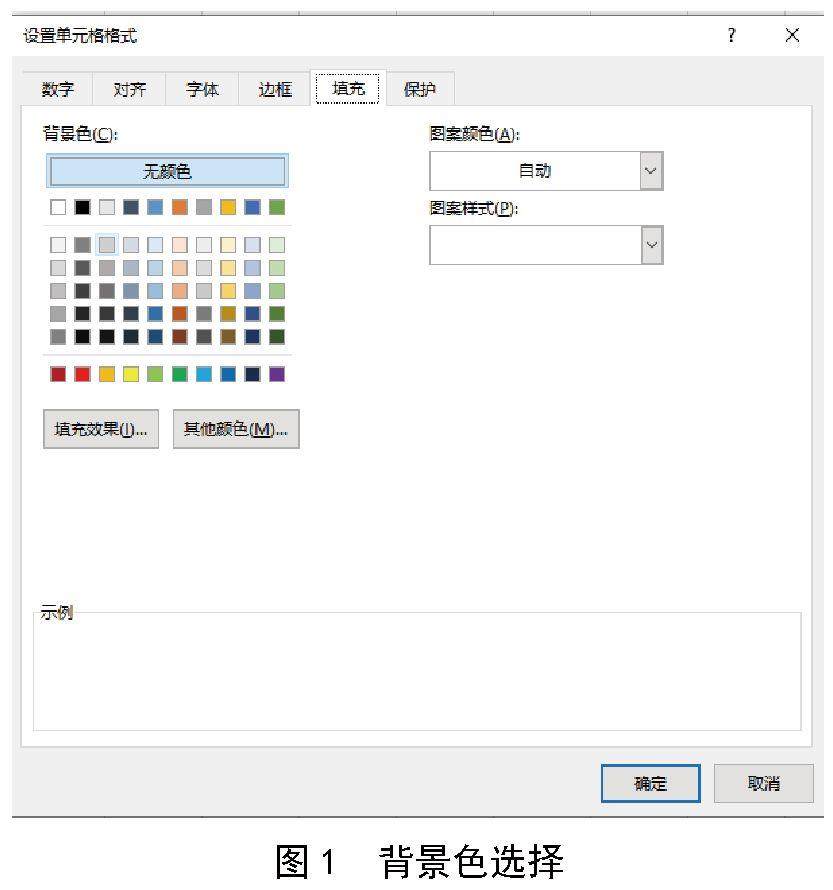Screen dimensions: 833x890
Task: Pick the green swatch in top theme row
Action: point(277,208)
